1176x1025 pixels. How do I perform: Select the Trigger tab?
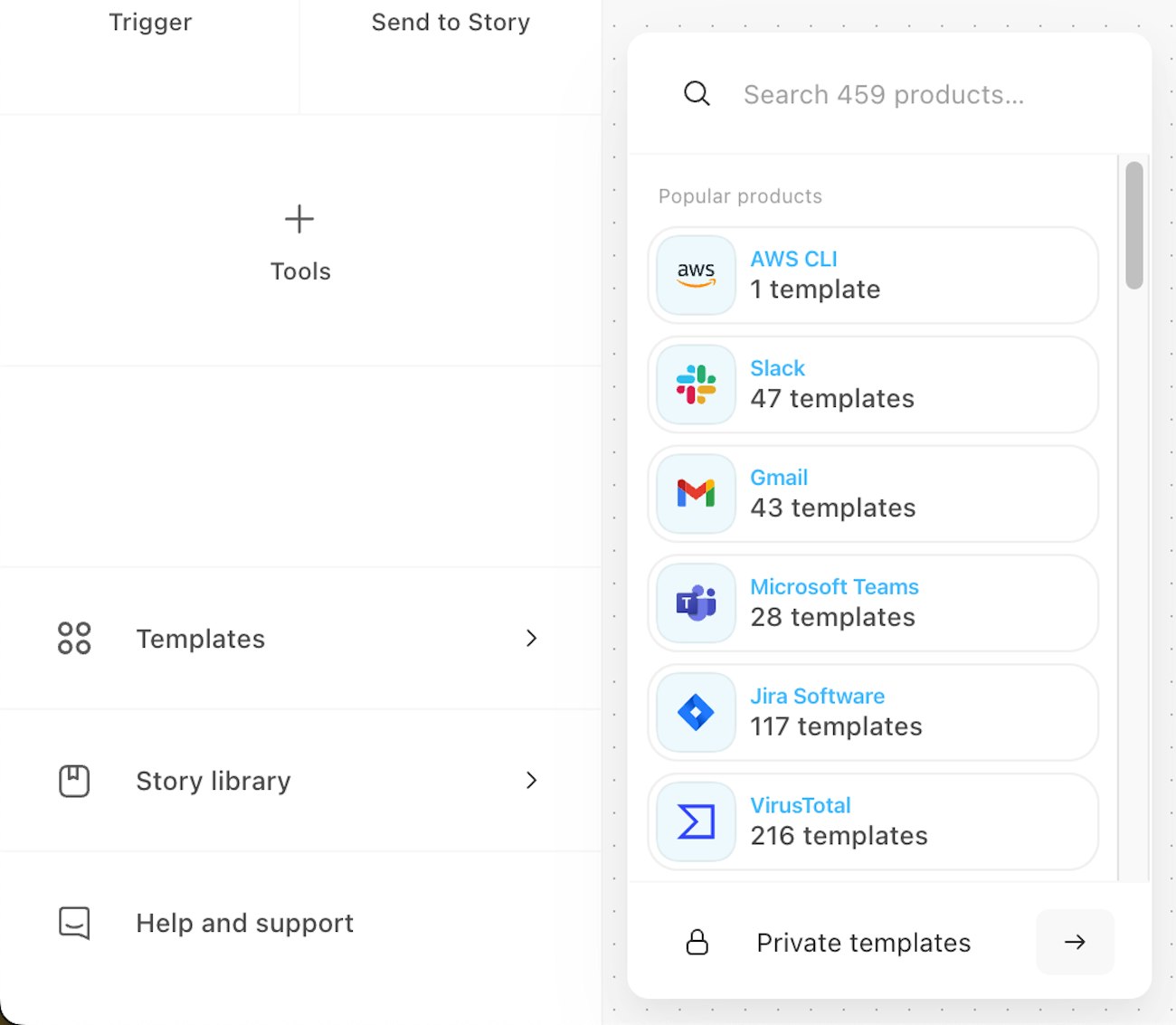(x=150, y=23)
